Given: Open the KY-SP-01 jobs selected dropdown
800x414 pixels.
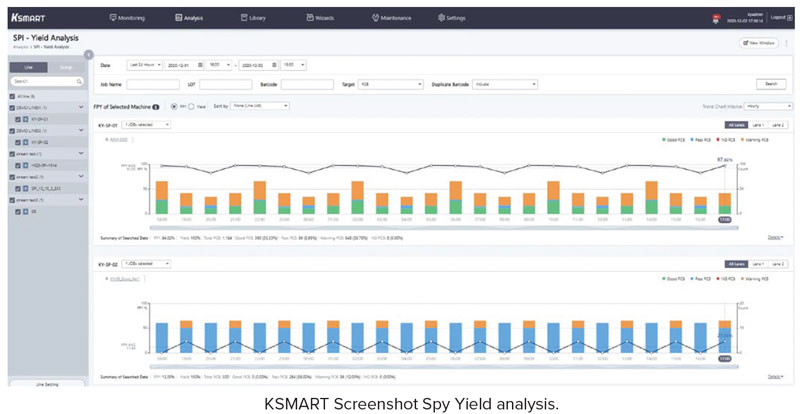Looking at the screenshot, I should coord(146,125).
